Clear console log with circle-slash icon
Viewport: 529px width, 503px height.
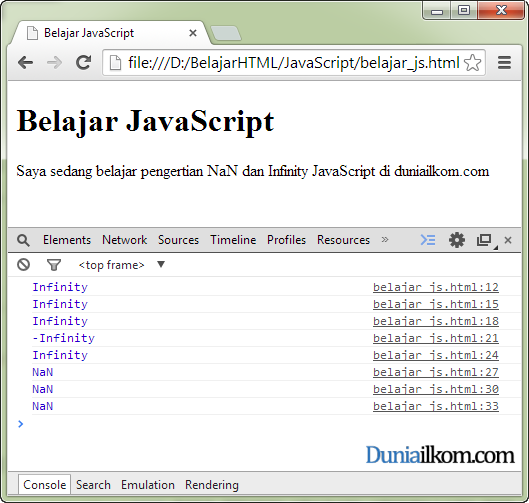[x=24, y=264]
